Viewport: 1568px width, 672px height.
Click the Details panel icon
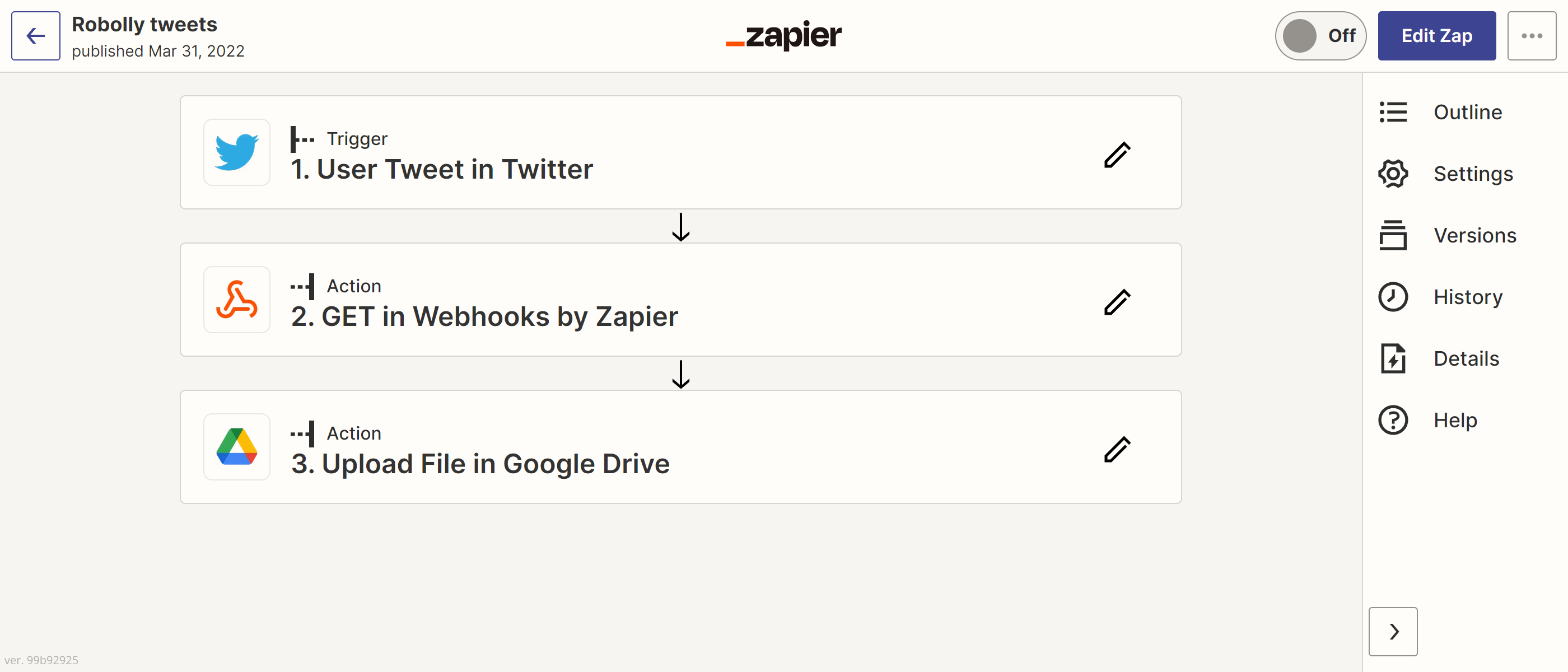click(1395, 358)
